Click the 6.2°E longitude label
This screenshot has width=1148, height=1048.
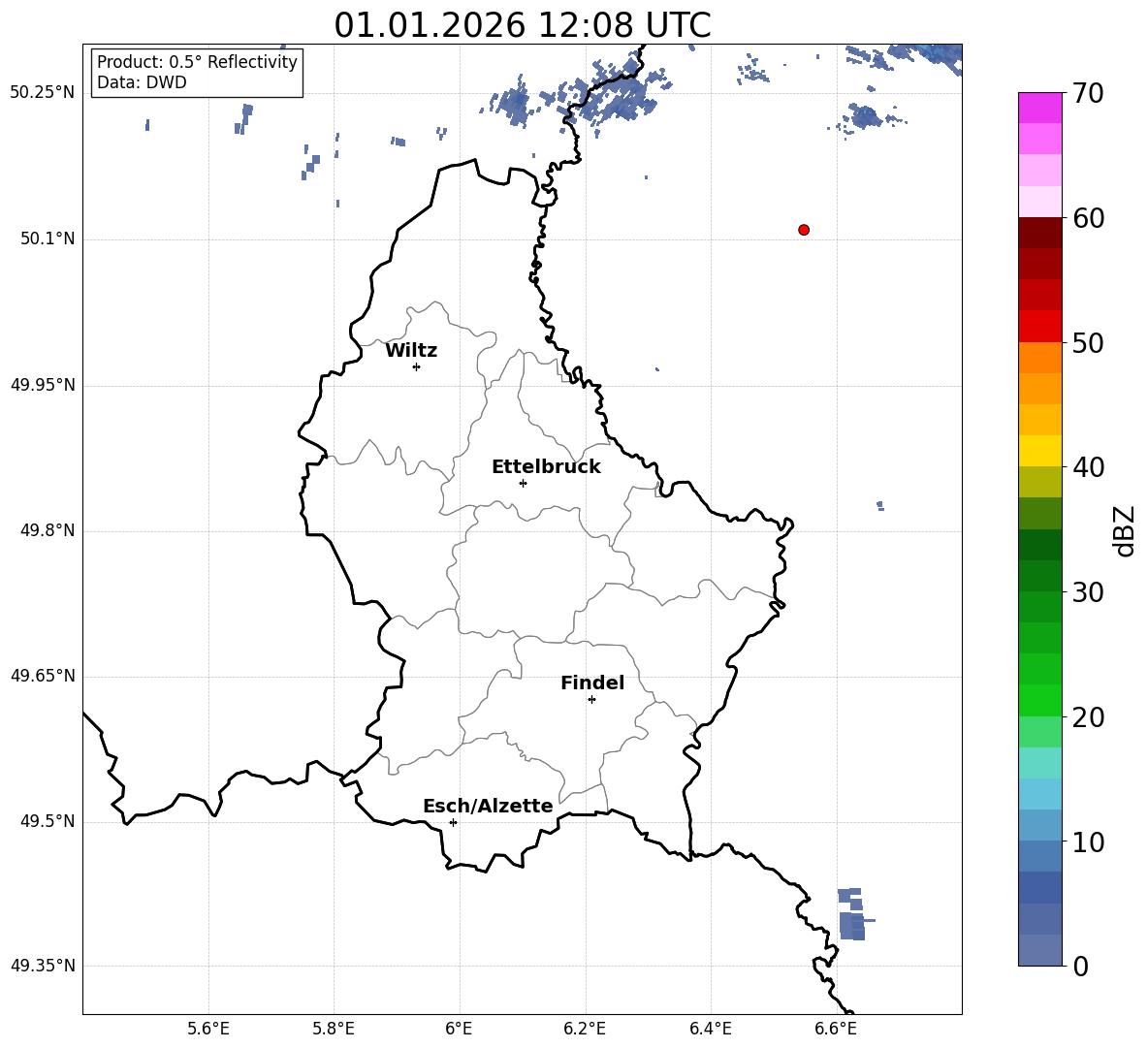tap(585, 1029)
